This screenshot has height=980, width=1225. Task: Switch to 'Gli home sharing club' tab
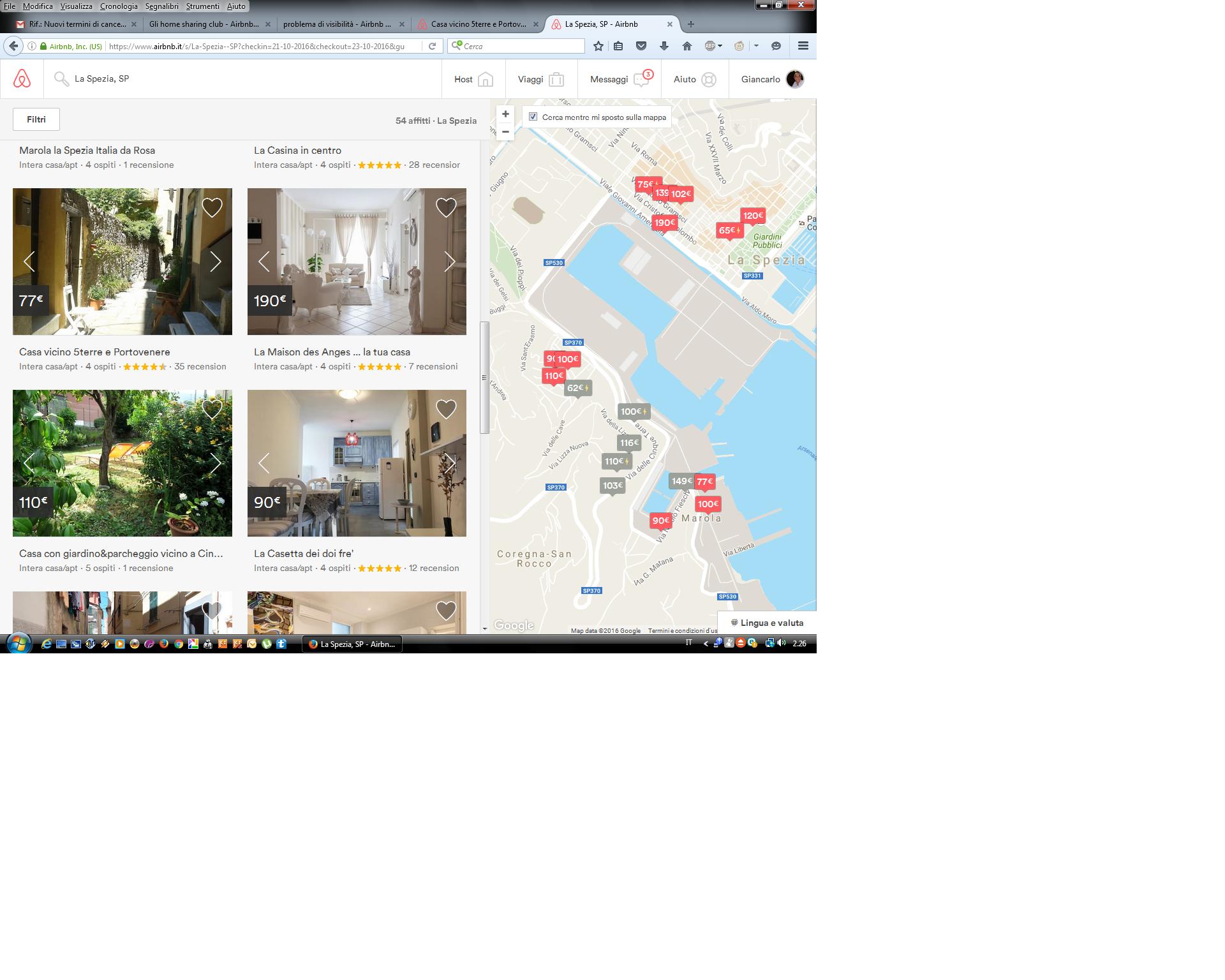(204, 24)
